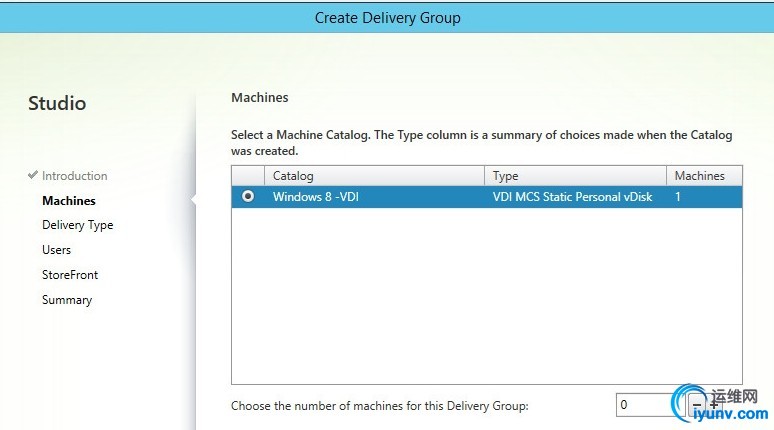Sort by the Type column header
The height and width of the screenshot is (430, 774).
(576, 176)
